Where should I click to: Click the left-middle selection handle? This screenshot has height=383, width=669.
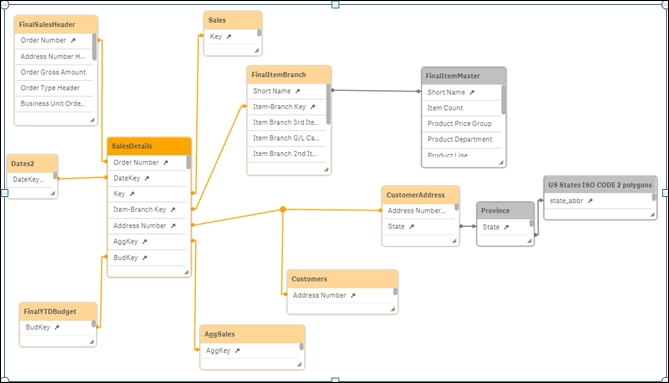click(x=5, y=193)
